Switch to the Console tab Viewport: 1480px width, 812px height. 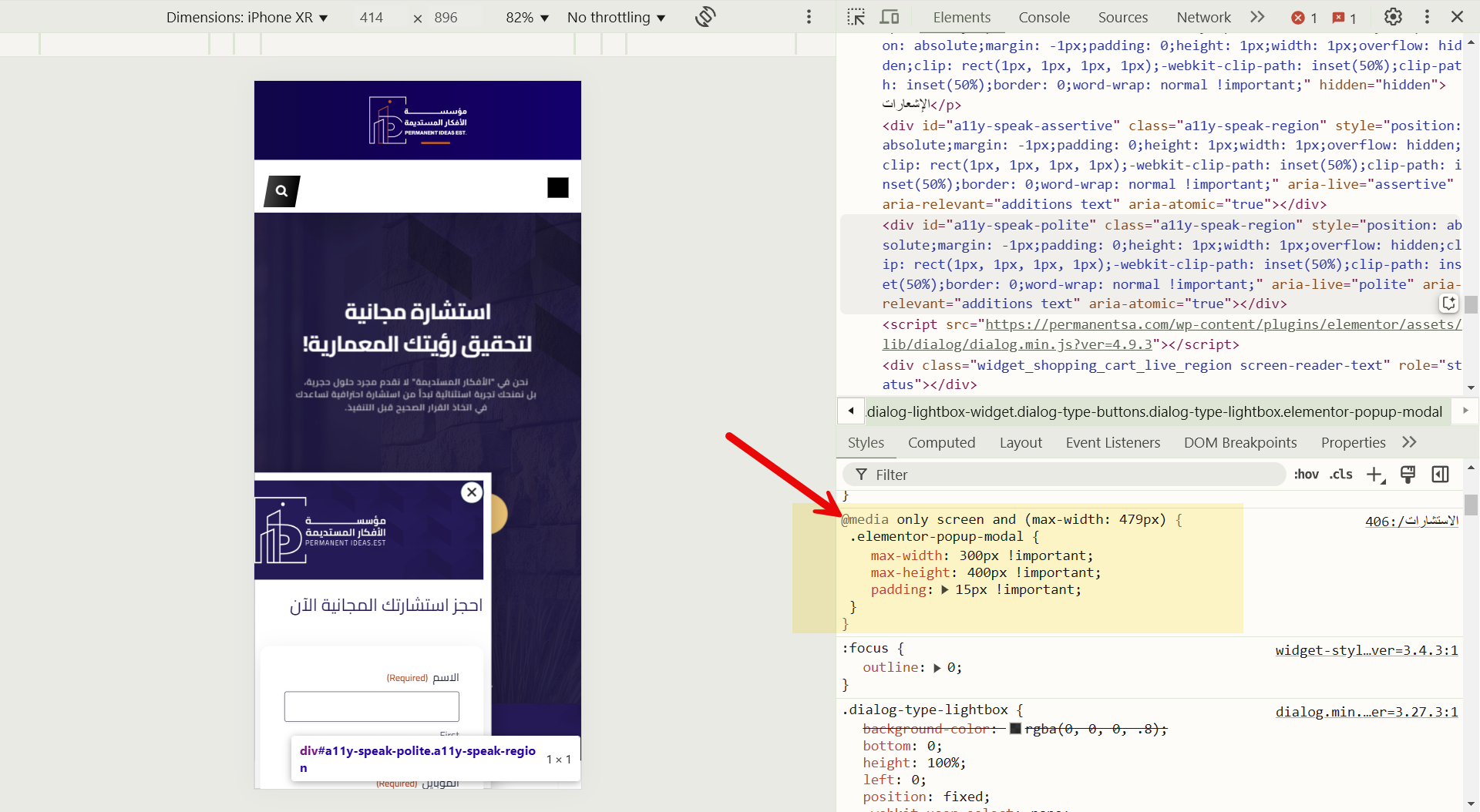[1044, 17]
